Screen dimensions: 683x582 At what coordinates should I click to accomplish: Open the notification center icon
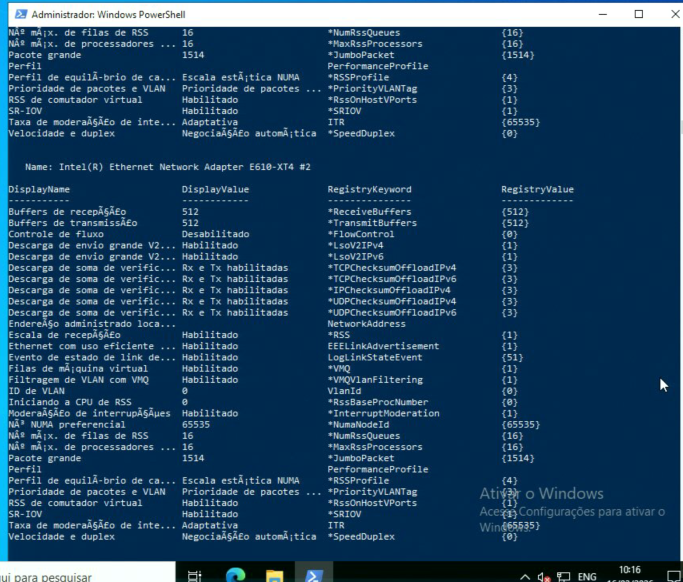672,576
